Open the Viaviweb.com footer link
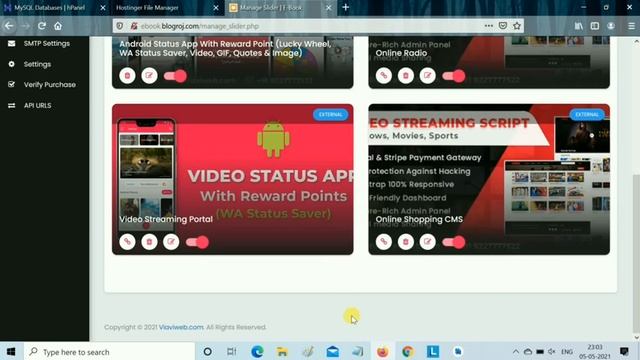Image resolution: width=640 pixels, height=360 pixels. (x=181, y=327)
